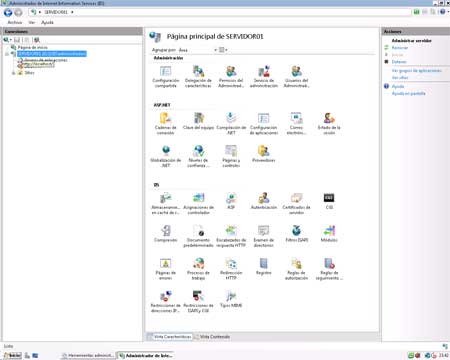The image size is (450, 360).
Task: Click Ver sitios link
Action: (400, 77)
